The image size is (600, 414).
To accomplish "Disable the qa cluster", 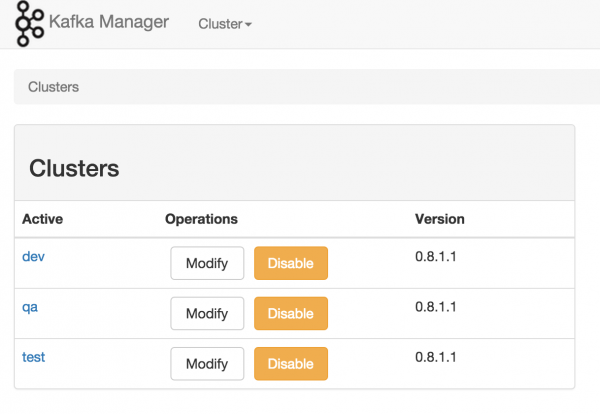I will pos(291,314).
